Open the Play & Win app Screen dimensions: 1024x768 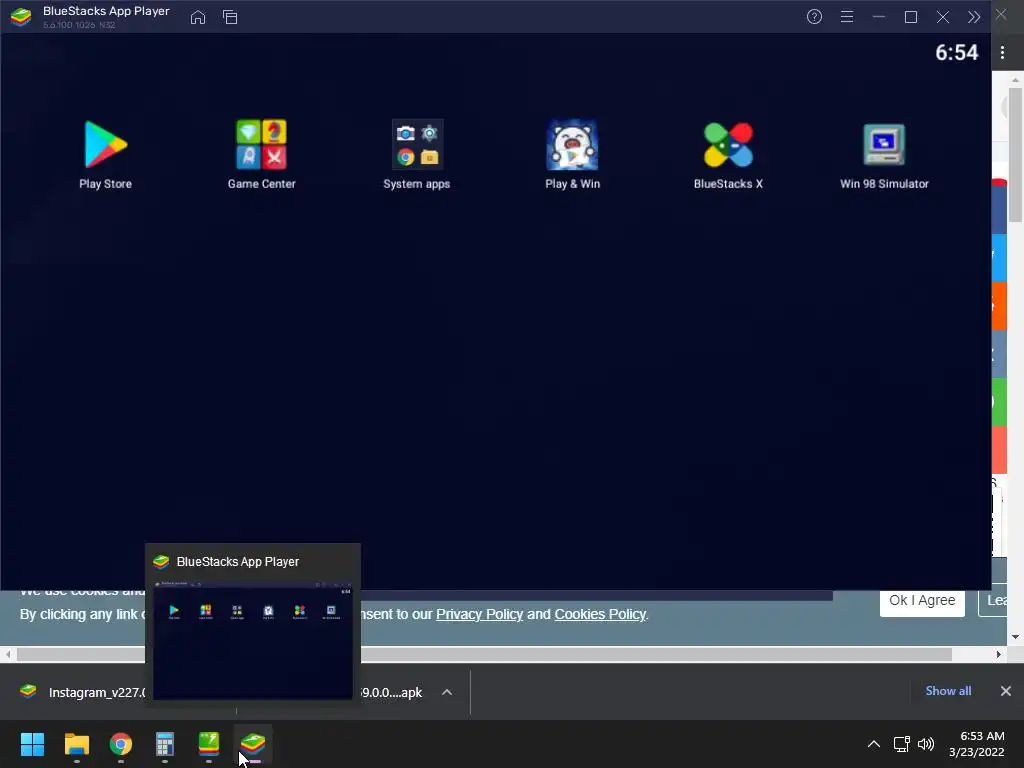(x=572, y=155)
